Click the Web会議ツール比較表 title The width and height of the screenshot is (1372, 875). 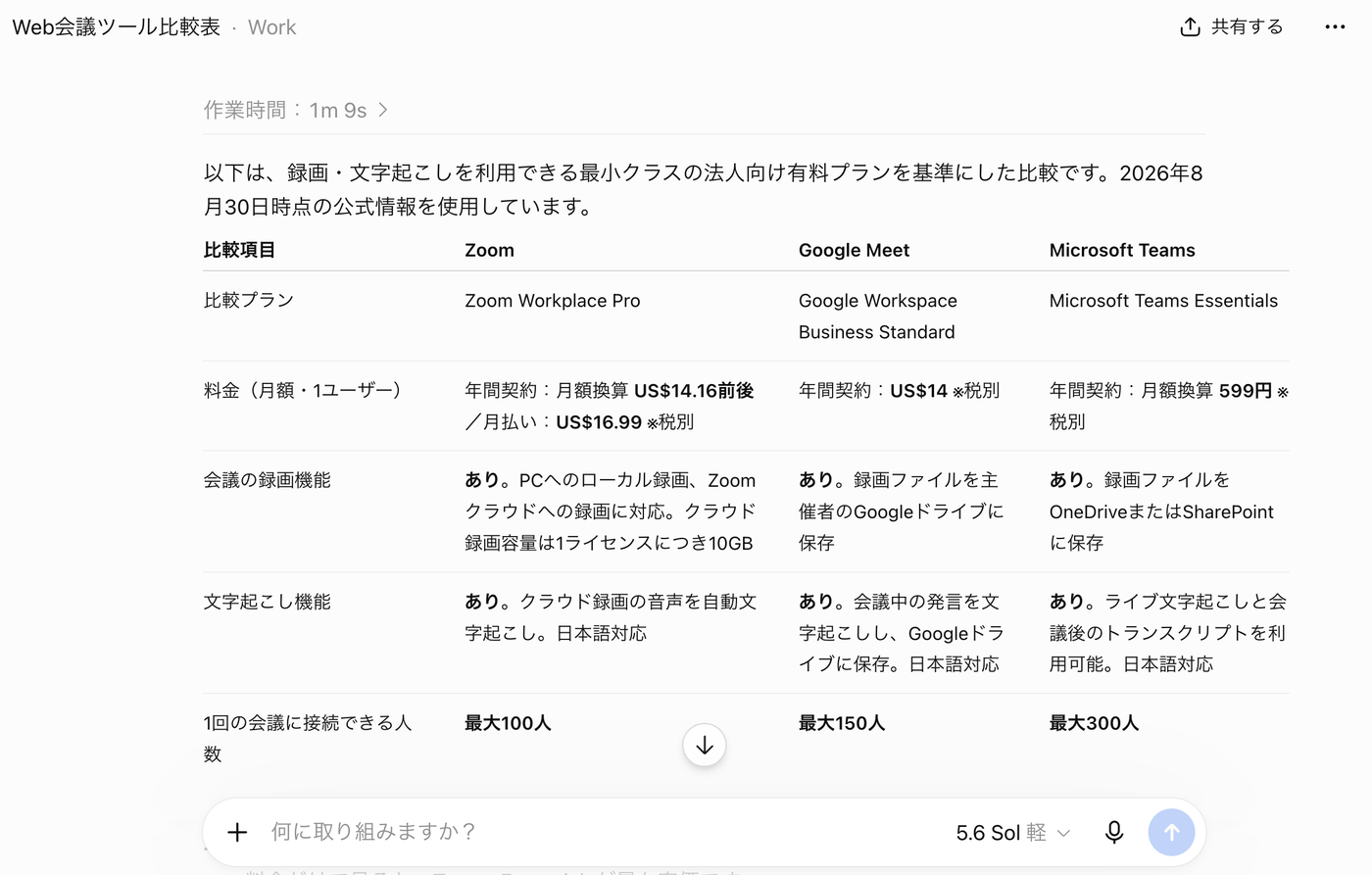tap(116, 27)
